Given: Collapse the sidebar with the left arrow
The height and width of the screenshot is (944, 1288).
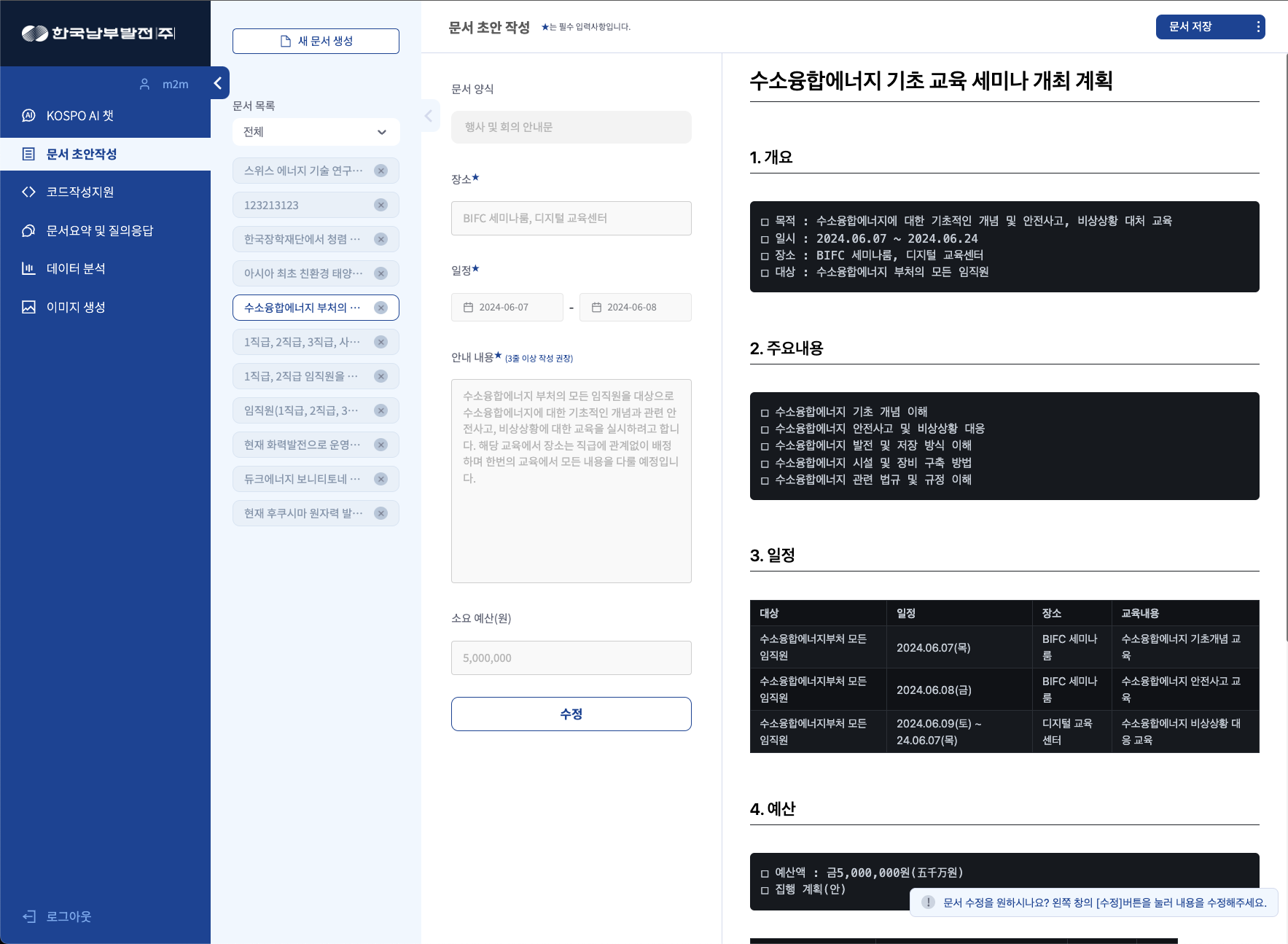Looking at the screenshot, I should [x=218, y=83].
